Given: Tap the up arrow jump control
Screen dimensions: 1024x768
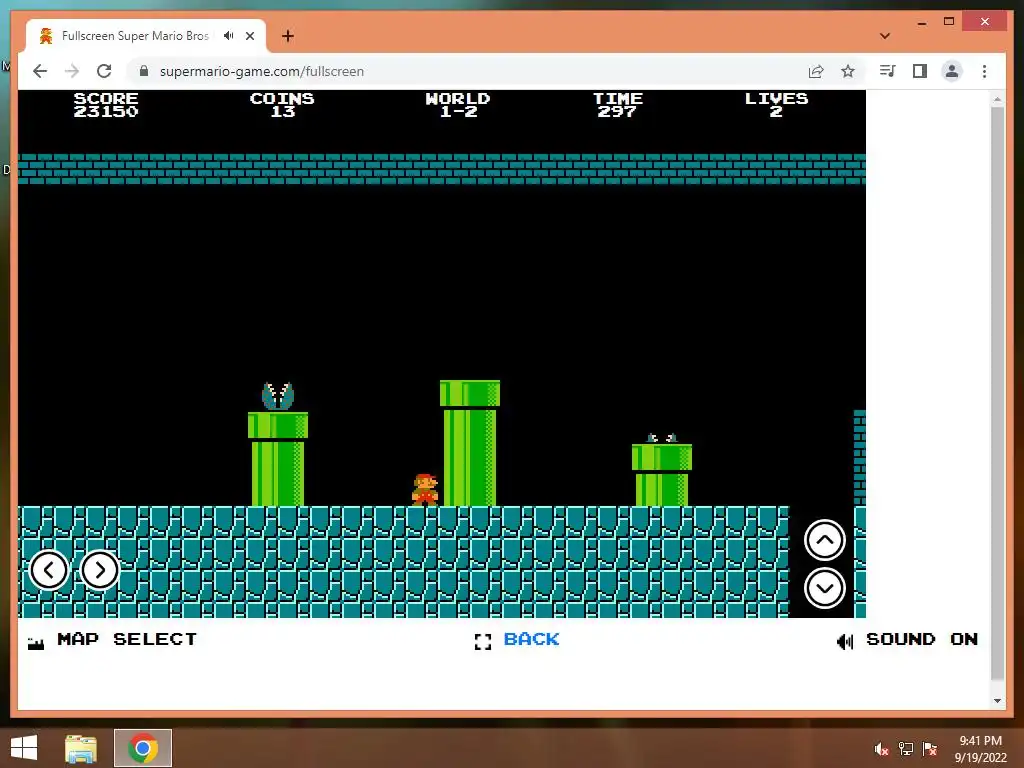Looking at the screenshot, I should 825,540.
